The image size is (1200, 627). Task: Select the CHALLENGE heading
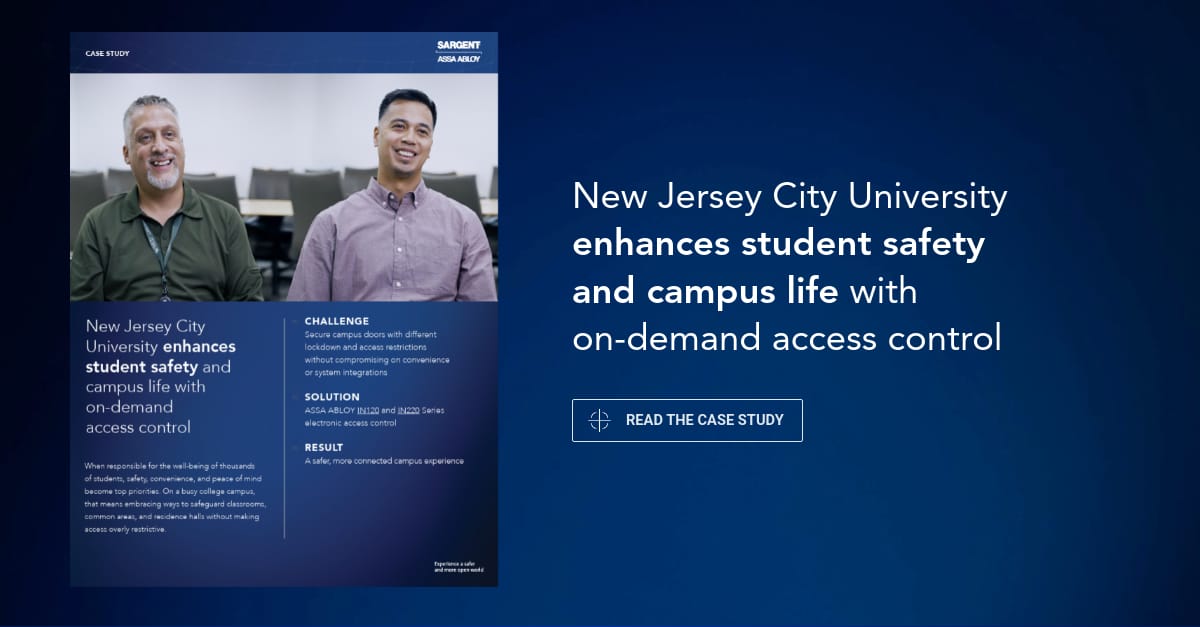pos(337,321)
